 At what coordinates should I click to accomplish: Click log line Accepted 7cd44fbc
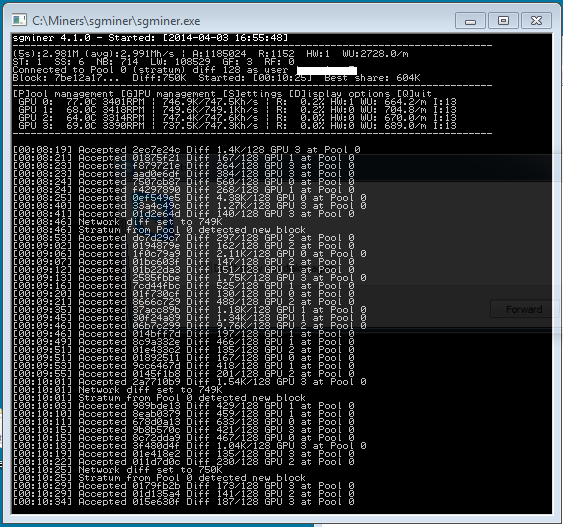183,285
